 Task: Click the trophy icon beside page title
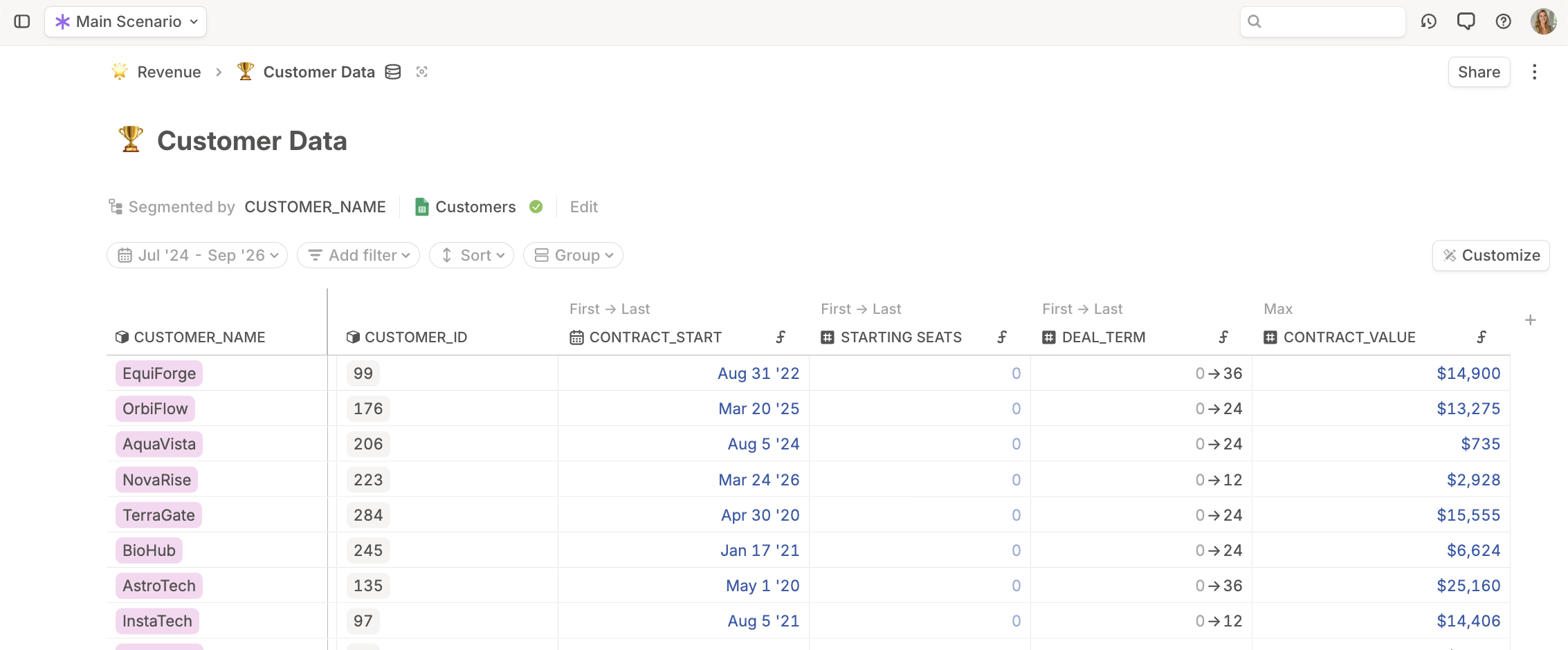point(131,139)
